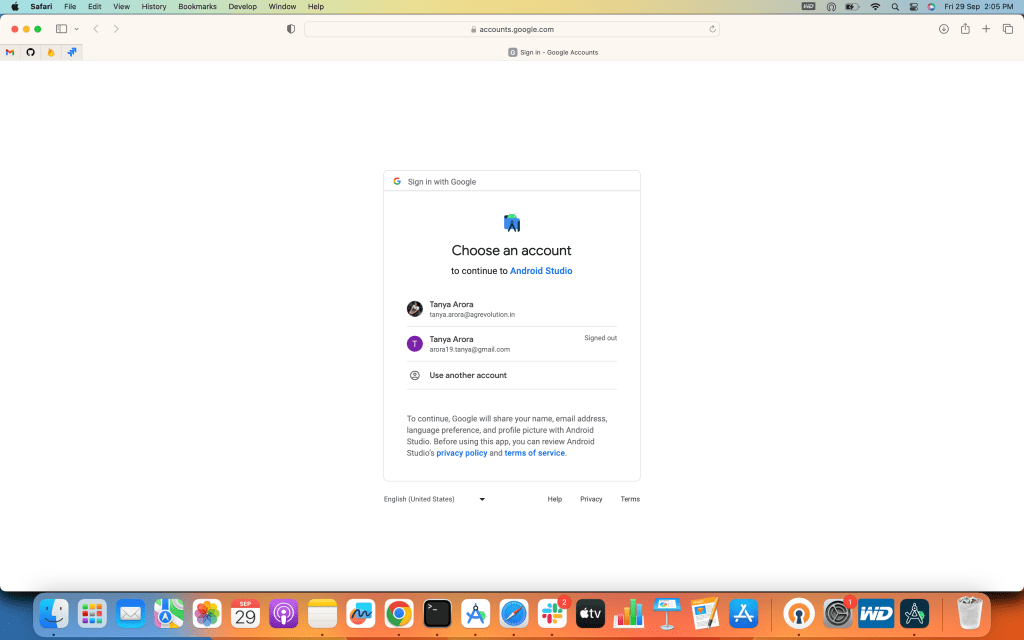Screen dimensions: 1024x640
Task: Click Use another account
Action: pos(468,375)
